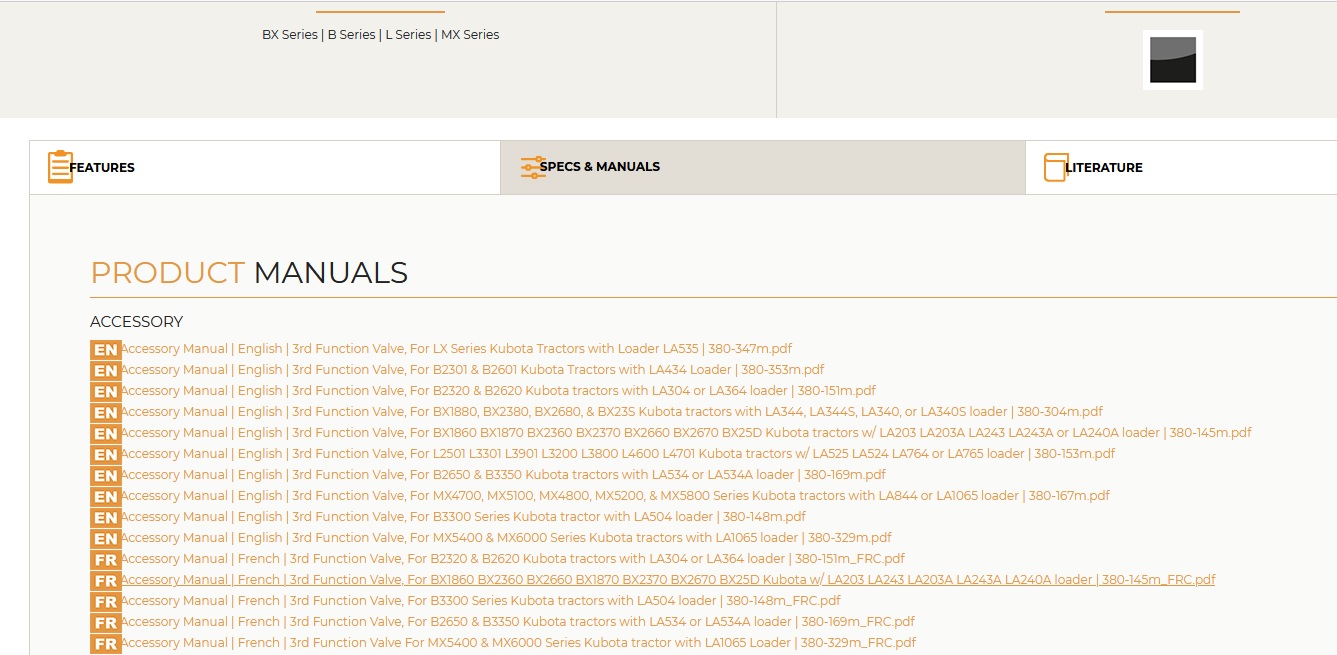The height and width of the screenshot is (655, 1337).
Task: Switch to the Features tab
Action: tap(102, 168)
